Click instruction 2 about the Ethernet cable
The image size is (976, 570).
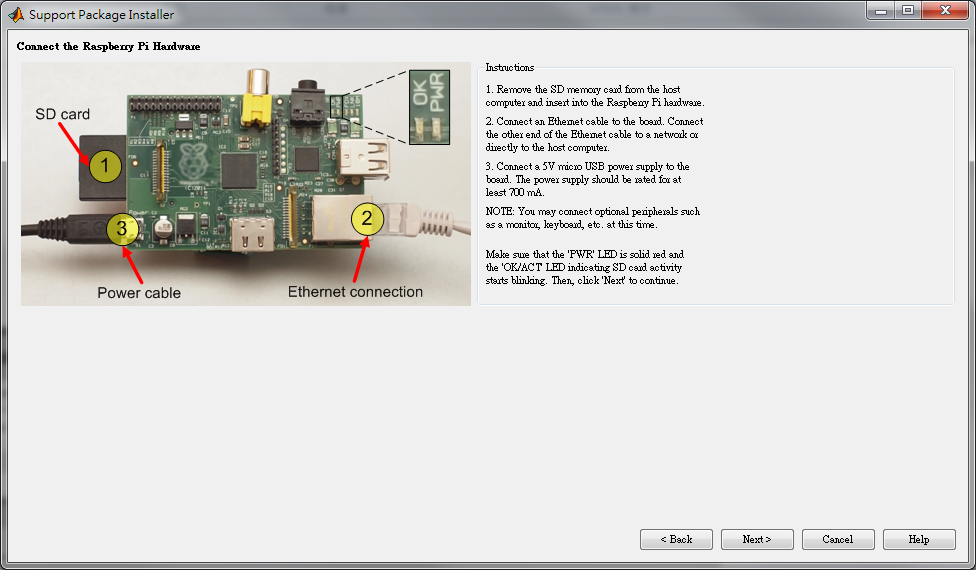[594, 134]
